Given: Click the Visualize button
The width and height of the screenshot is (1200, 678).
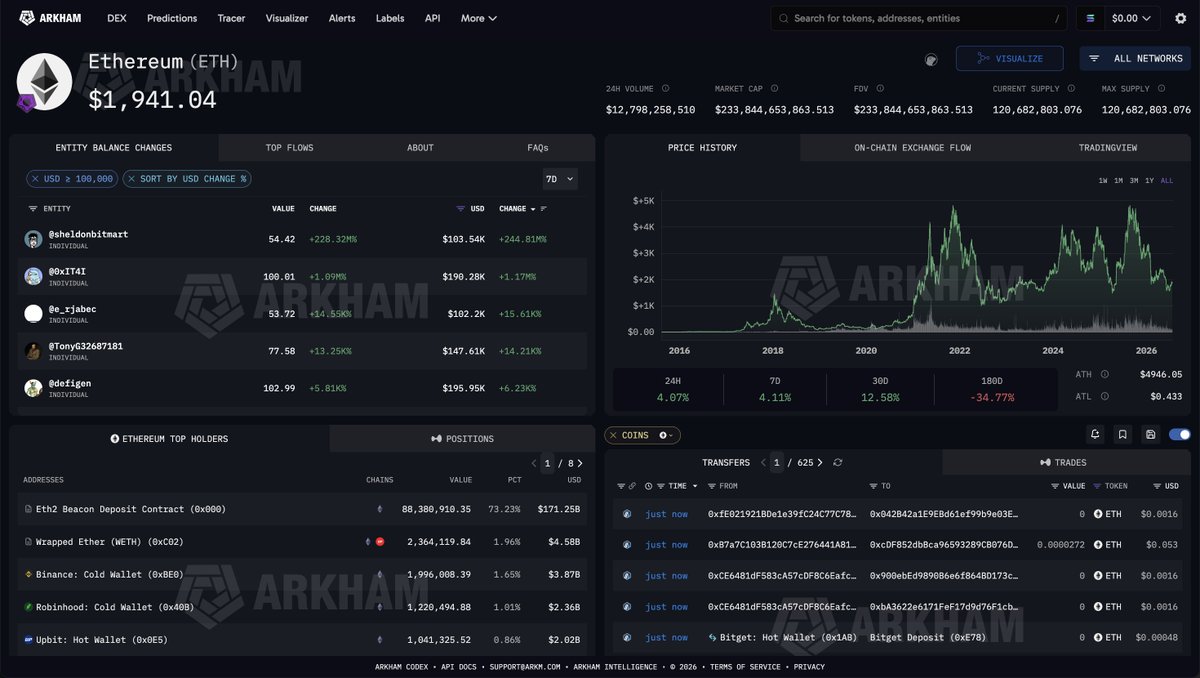Looking at the screenshot, I should pyautogui.click(x=1009, y=59).
